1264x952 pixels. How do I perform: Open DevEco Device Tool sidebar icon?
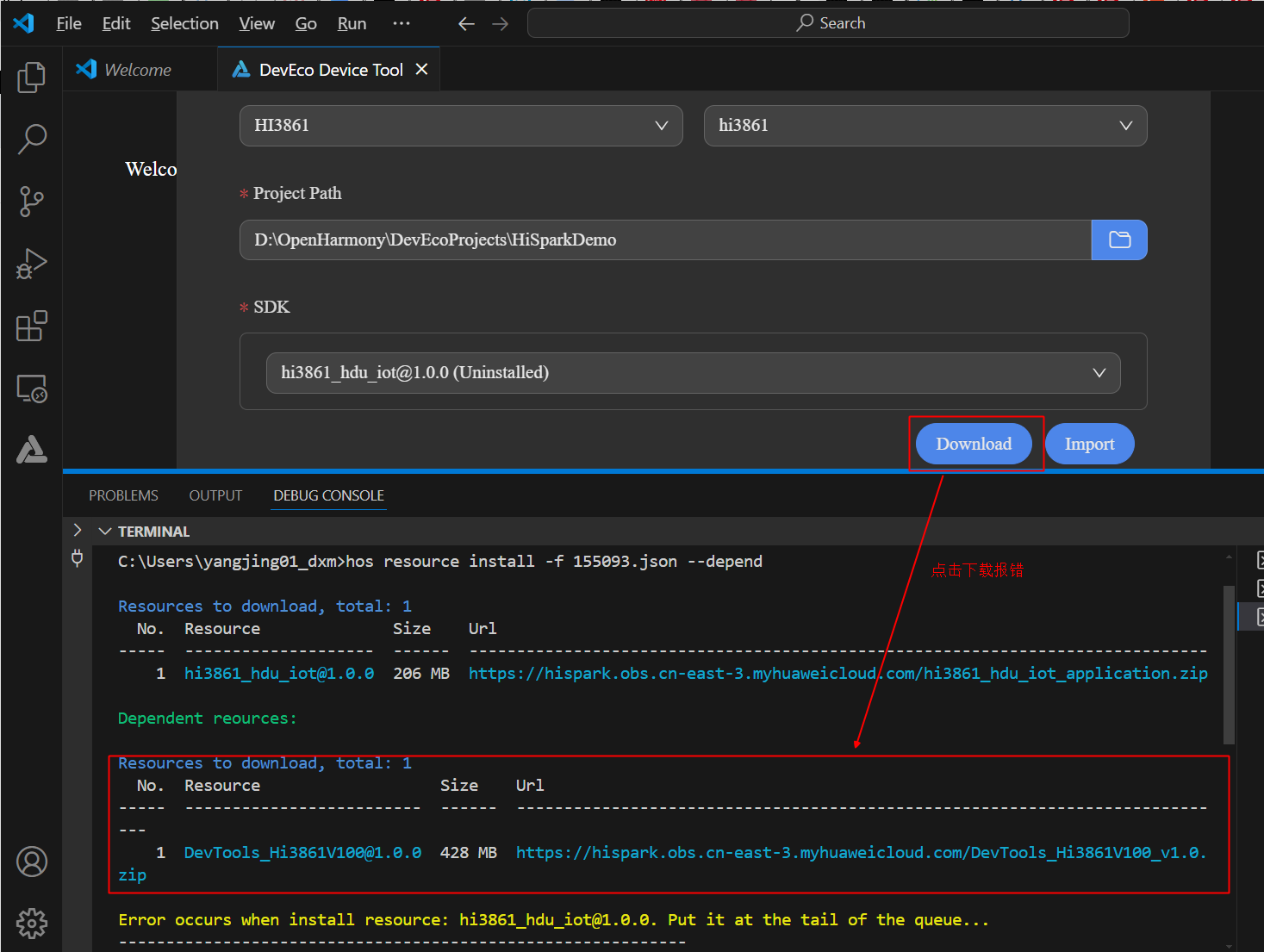pyautogui.click(x=32, y=450)
